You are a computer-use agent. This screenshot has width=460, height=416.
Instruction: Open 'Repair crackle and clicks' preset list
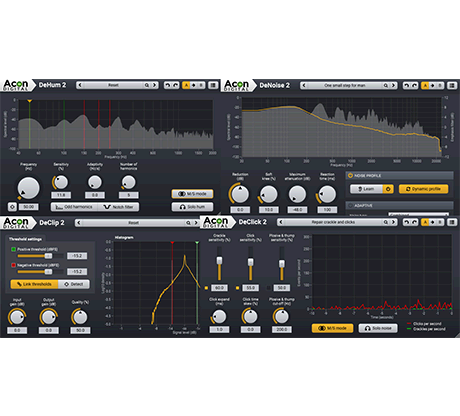click(333, 222)
